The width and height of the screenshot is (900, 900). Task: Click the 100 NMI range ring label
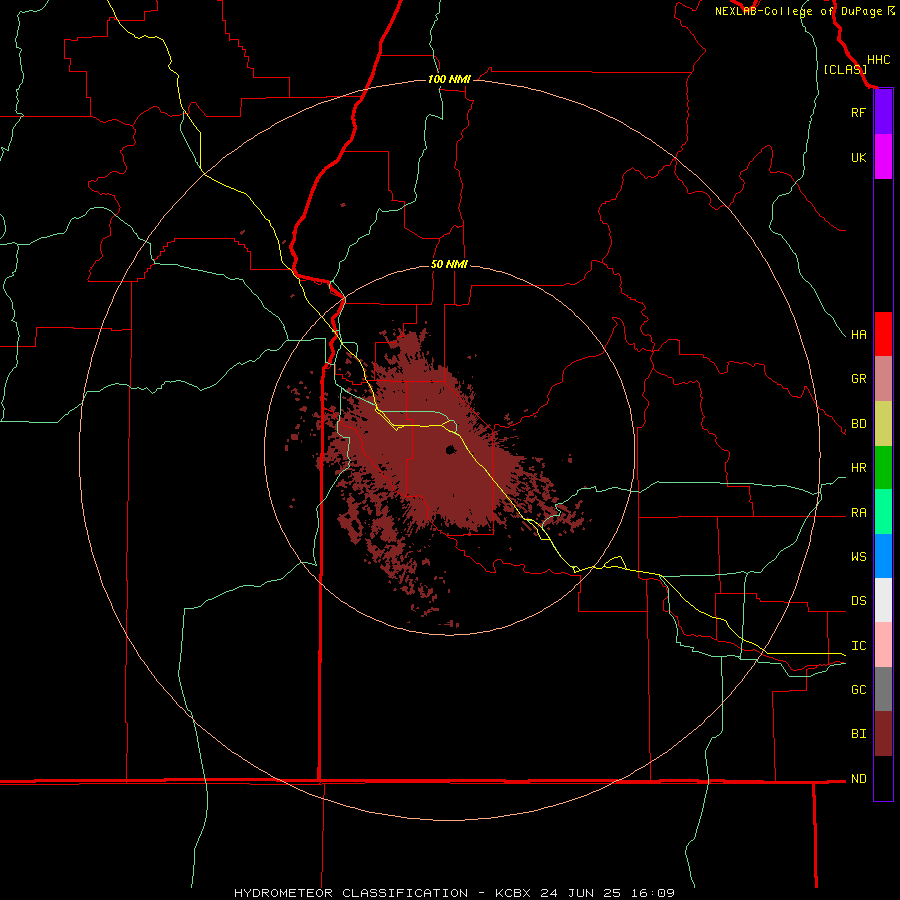(449, 79)
